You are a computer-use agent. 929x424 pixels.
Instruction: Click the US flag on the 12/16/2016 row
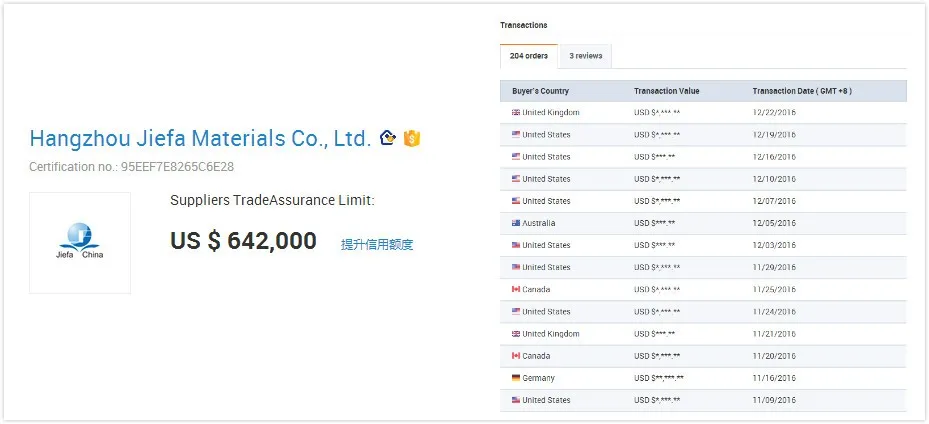pos(516,157)
